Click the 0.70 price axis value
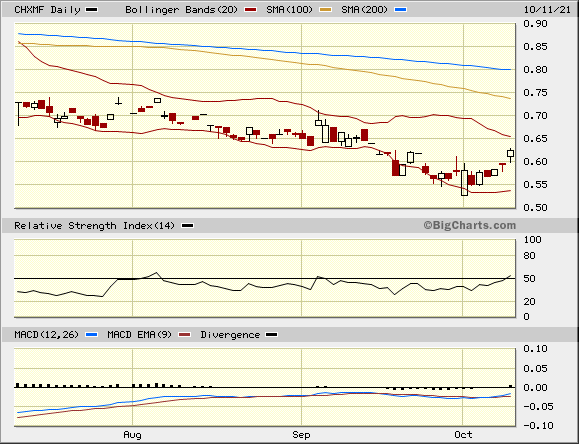This screenshot has height=444, width=579. 535,116
